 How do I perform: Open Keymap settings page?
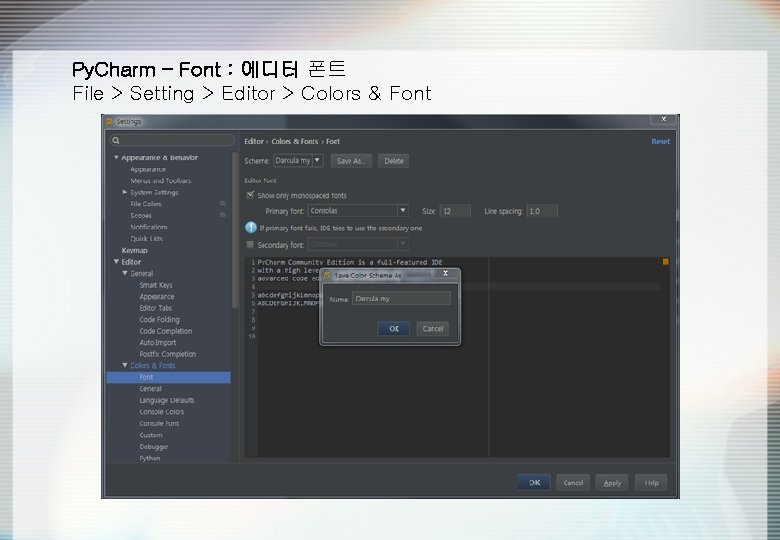click(x=134, y=250)
